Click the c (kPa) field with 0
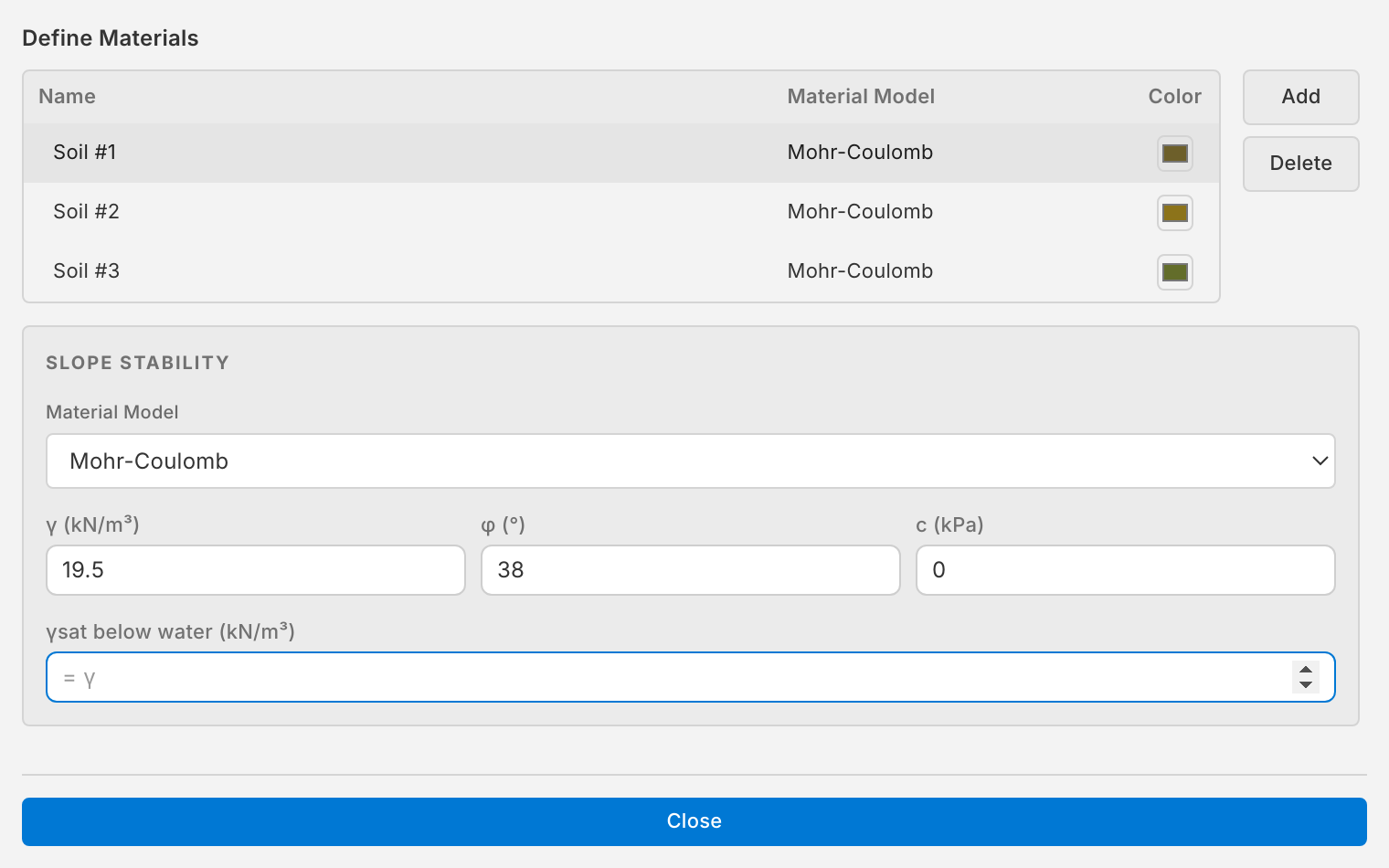This screenshot has width=1389, height=868. (x=1126, y=570)
